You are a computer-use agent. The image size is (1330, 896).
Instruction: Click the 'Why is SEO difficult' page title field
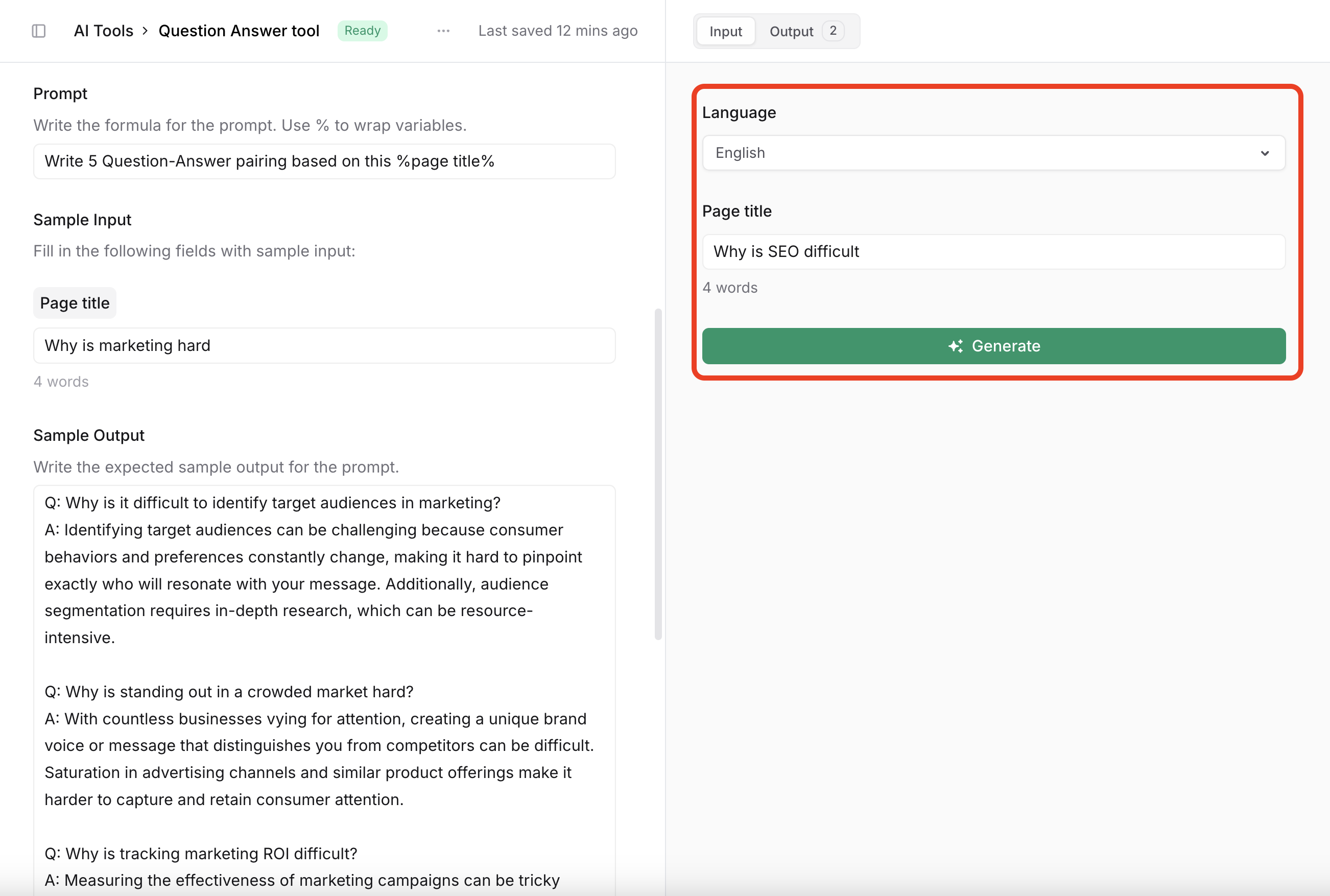993,252
